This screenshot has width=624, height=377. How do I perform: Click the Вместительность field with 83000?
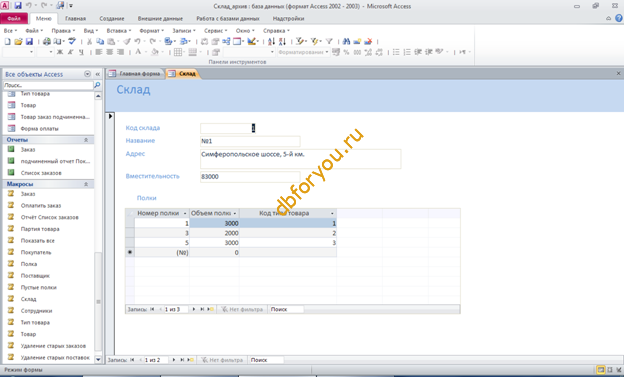coord(250,177)
